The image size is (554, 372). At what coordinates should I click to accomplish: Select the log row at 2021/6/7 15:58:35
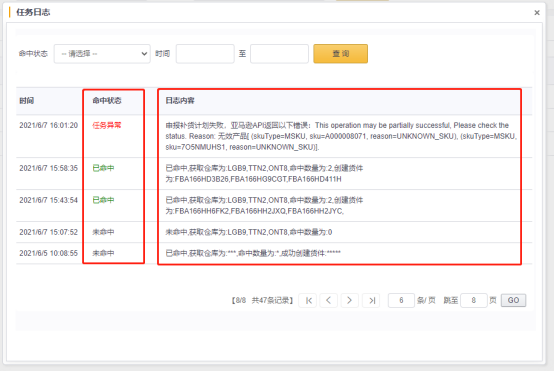(274, 173)
